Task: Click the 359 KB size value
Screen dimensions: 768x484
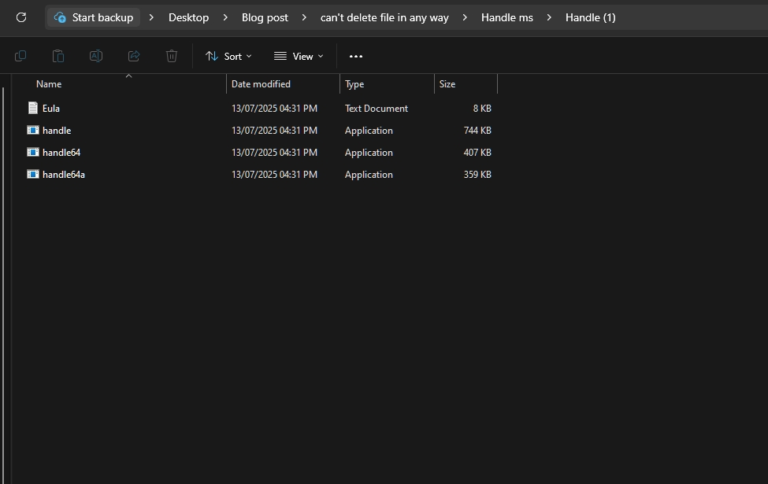Action: pyautogui.click(x=478, y=174)
